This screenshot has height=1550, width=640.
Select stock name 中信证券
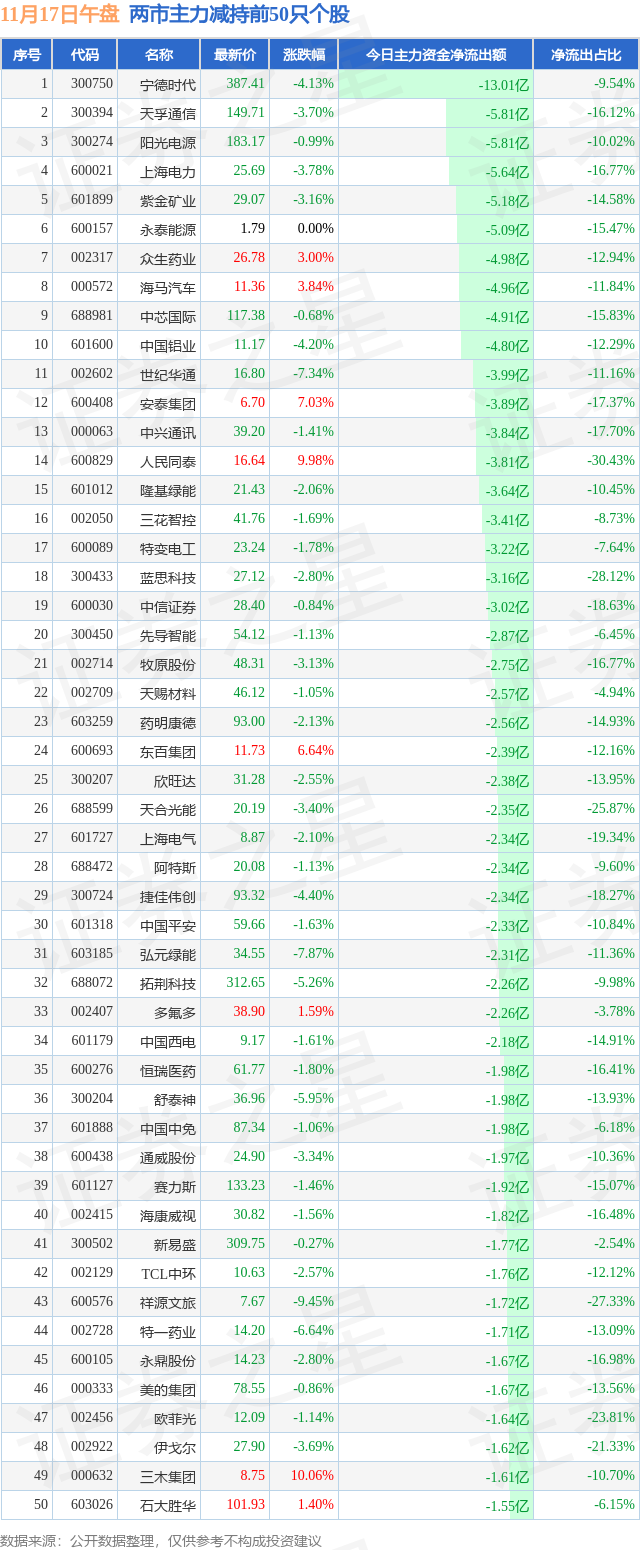168,606
